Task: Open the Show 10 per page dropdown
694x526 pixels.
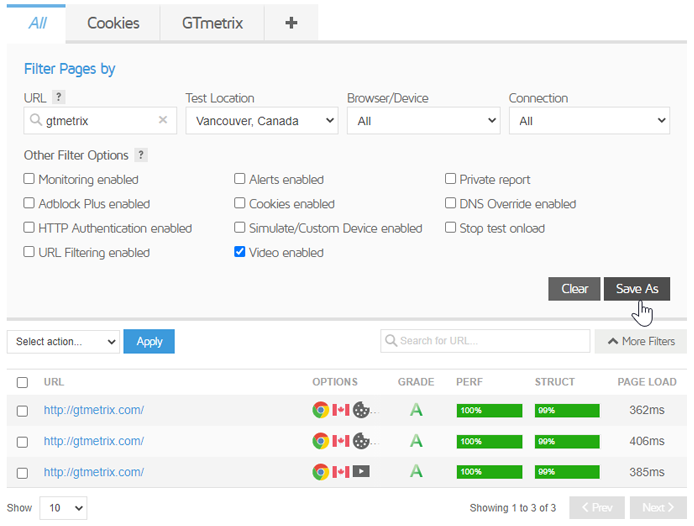Action: 63,508
